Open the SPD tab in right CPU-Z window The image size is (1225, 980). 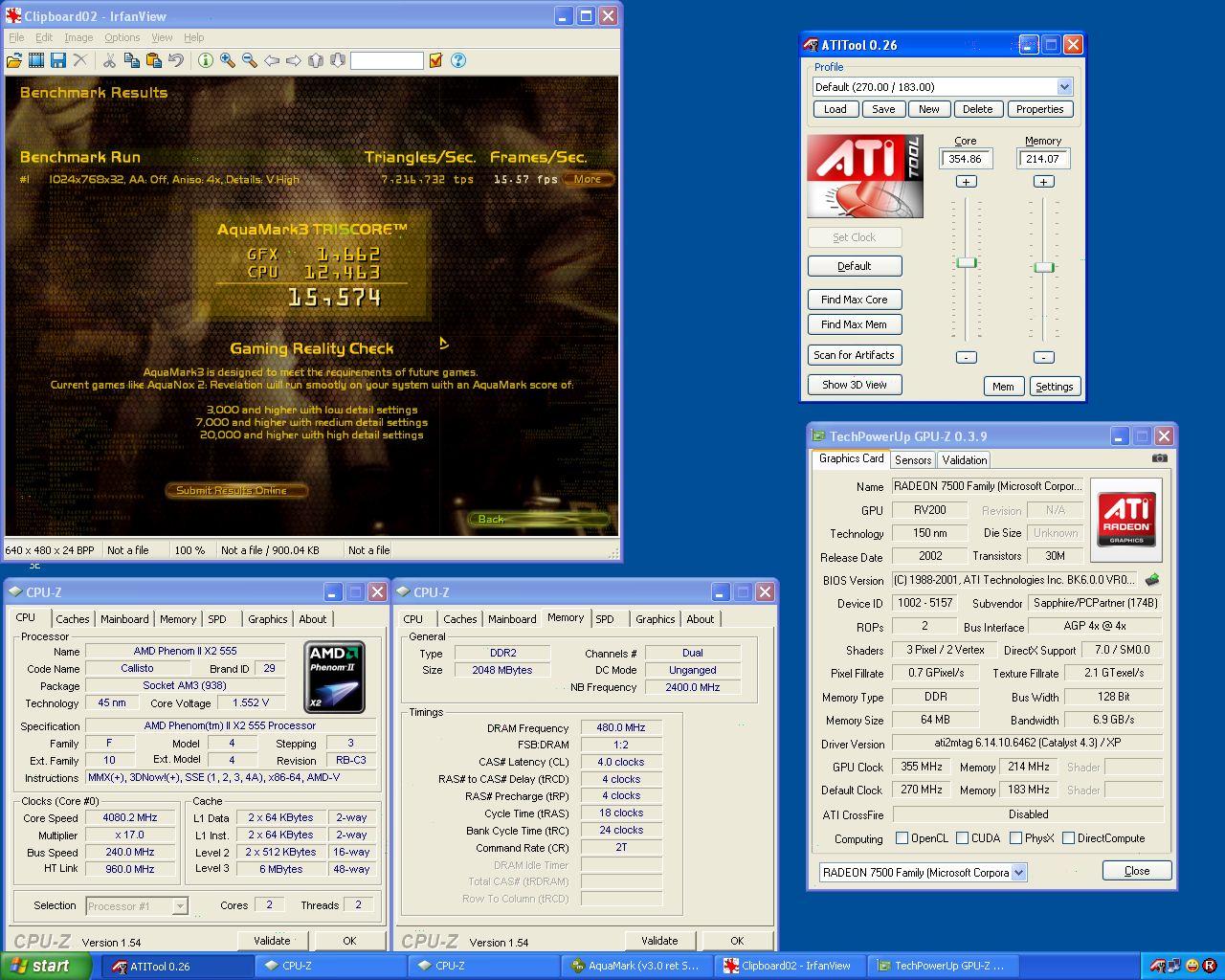pyautogui.click(x=605, y=619)
